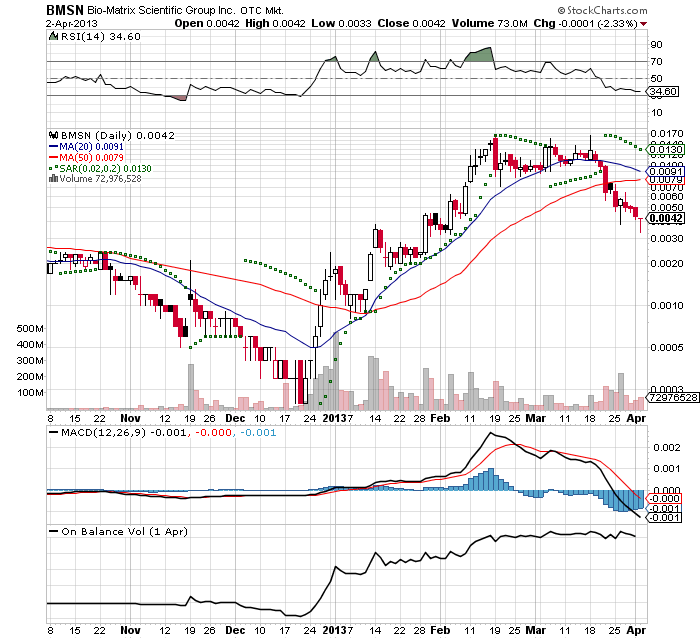
Task: Click the RSI area-chart icon
Action: 53,36
